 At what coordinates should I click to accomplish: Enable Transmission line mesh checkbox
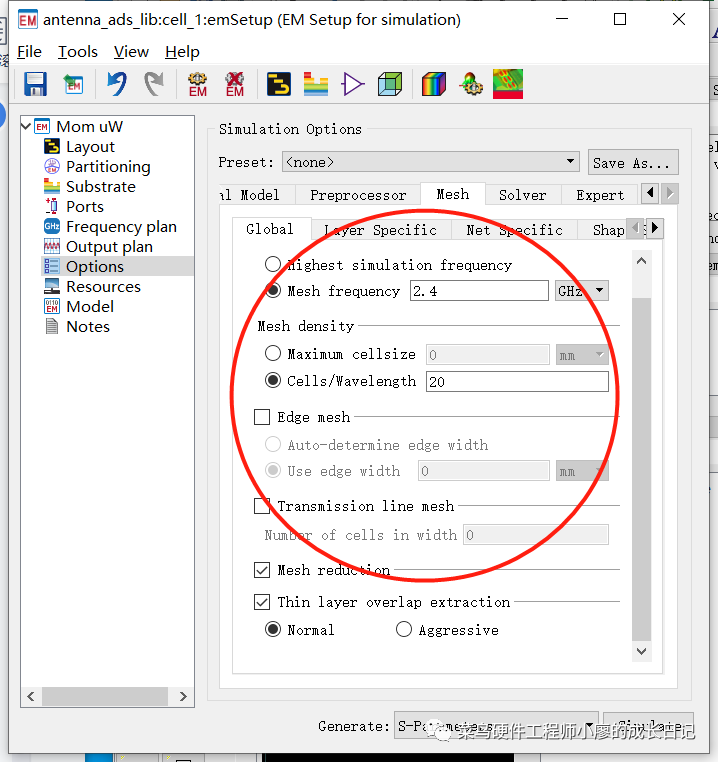(262, 505)
